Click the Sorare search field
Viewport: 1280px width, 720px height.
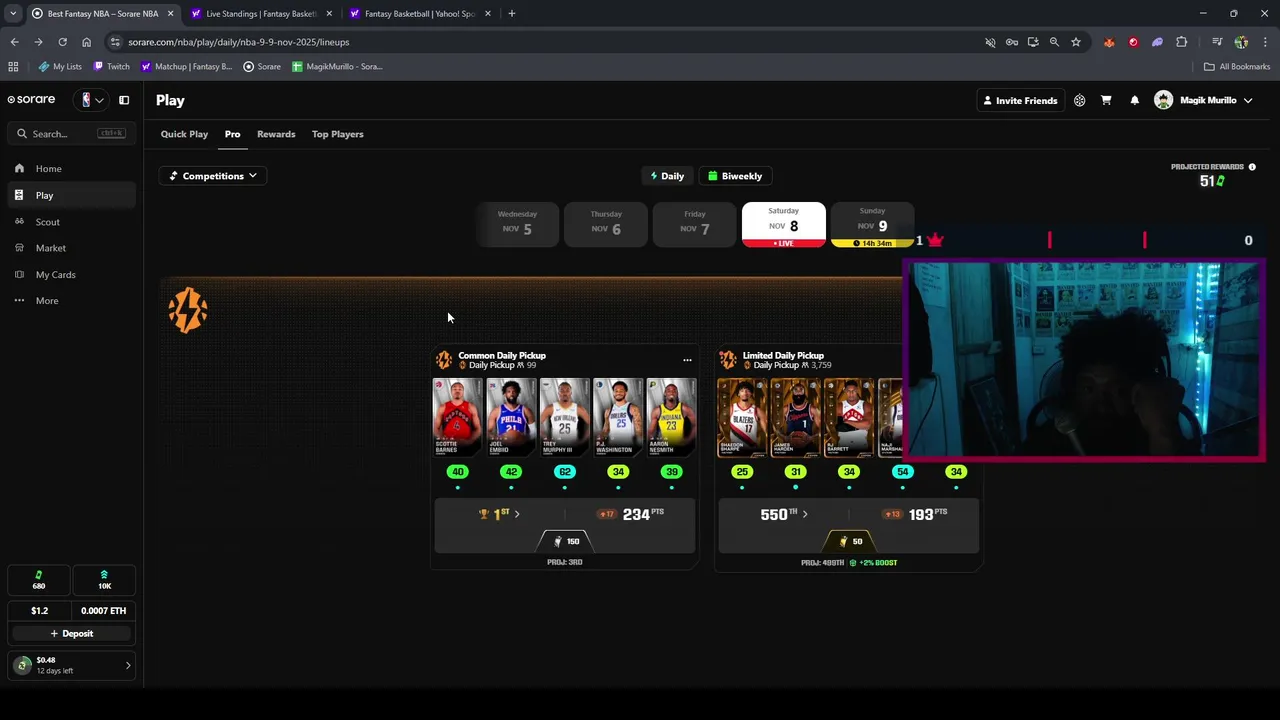click(x=70, y=134)
